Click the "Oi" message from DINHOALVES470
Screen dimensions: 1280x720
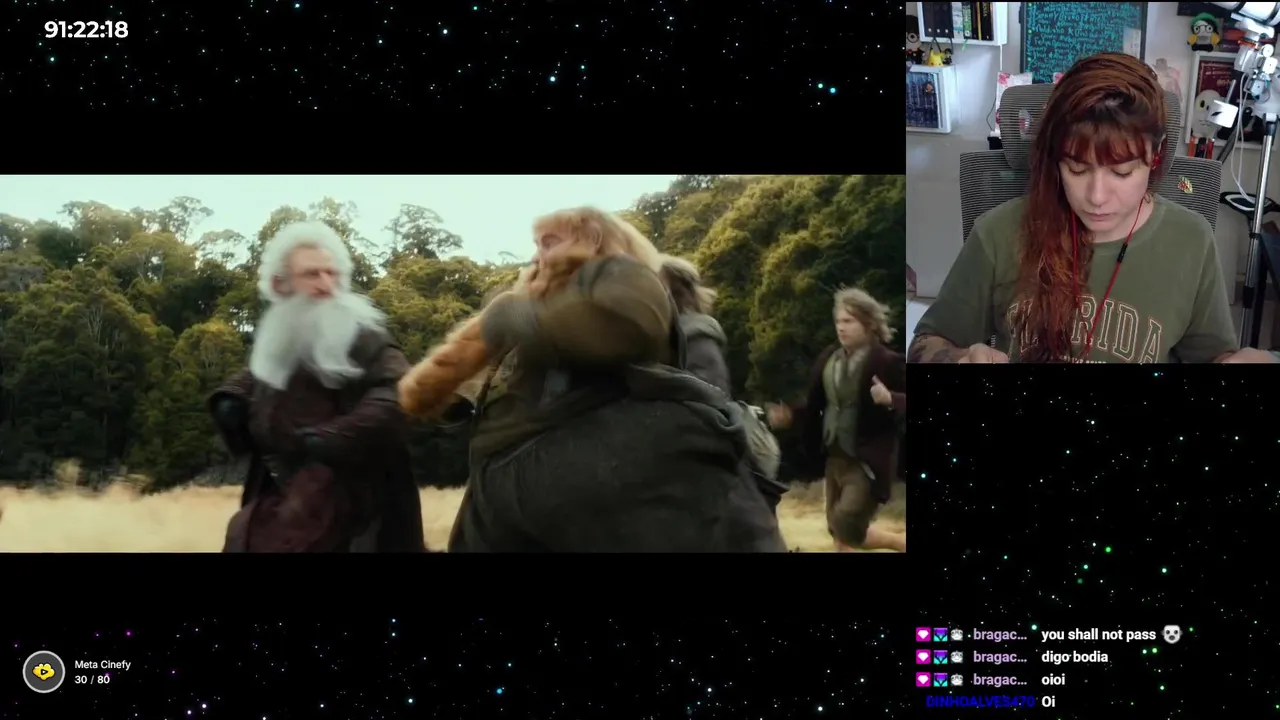pos(1048,702)
